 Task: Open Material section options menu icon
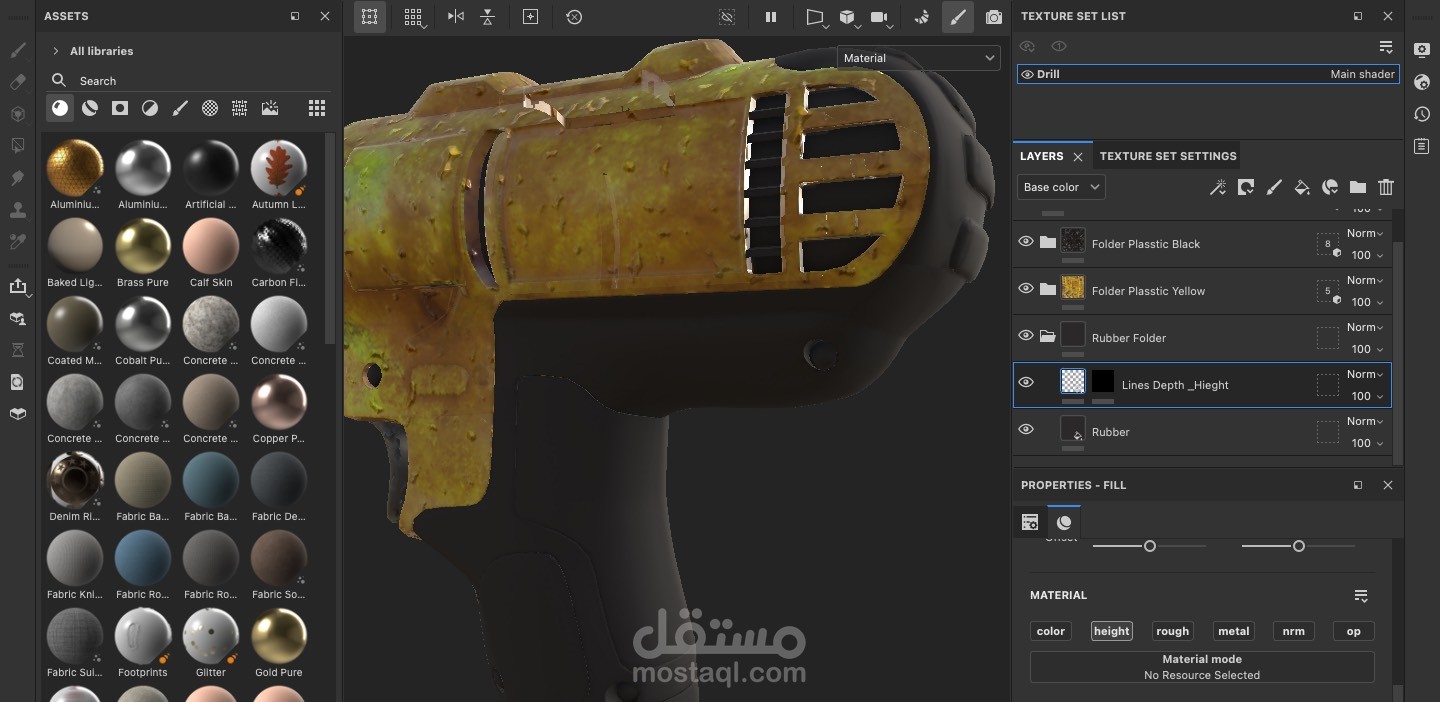click(x=1361, y=595)
